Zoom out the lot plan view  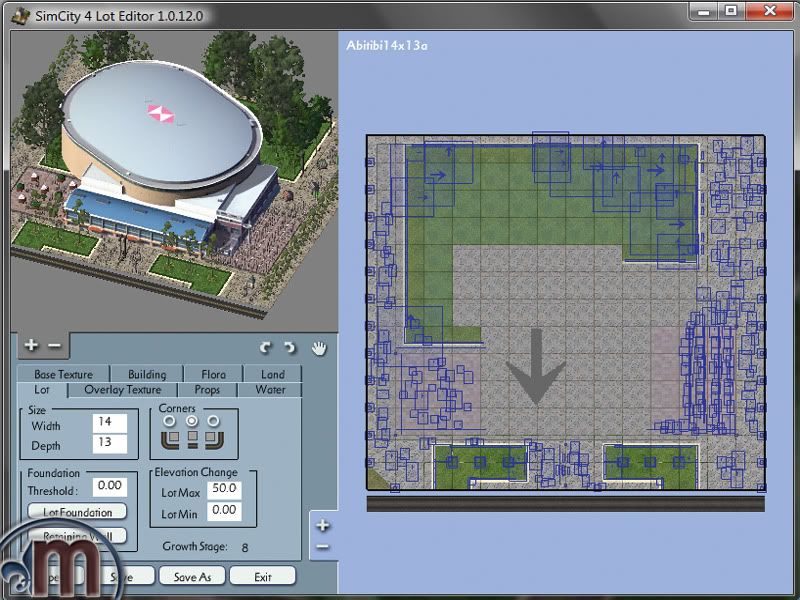pyautogui.click(x=323, y=547)
